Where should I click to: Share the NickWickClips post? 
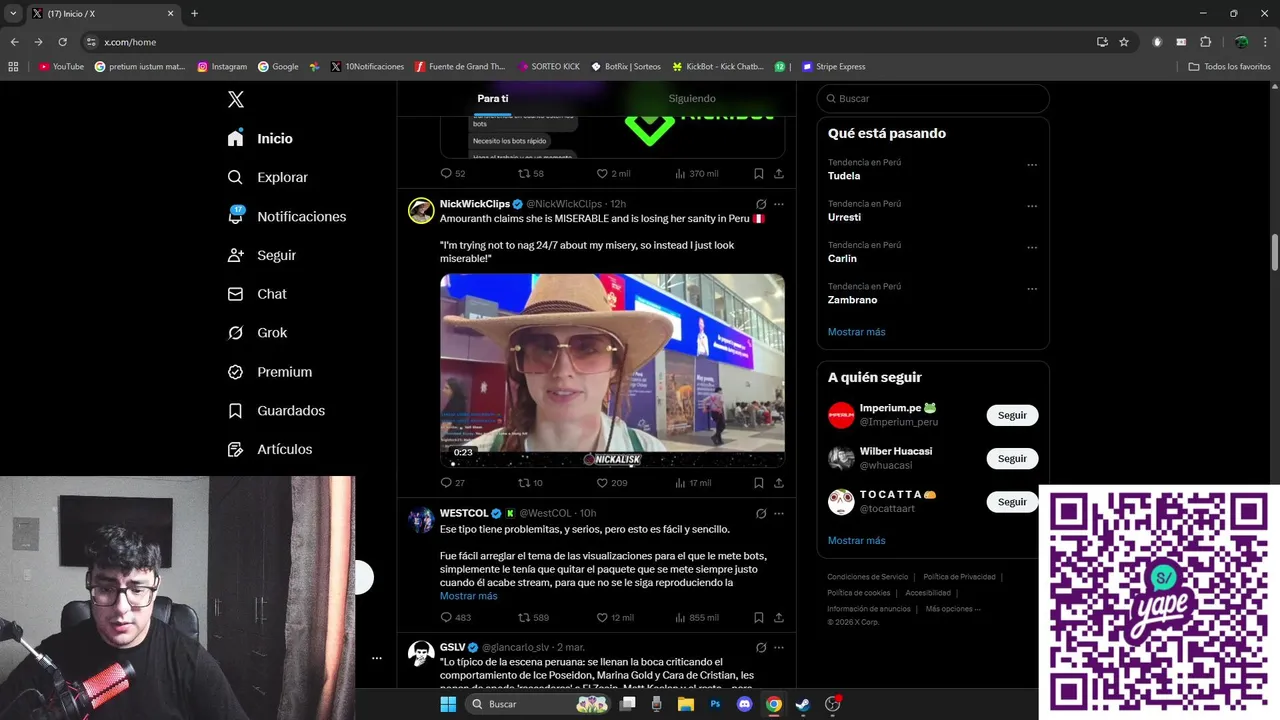click(779, 483)
